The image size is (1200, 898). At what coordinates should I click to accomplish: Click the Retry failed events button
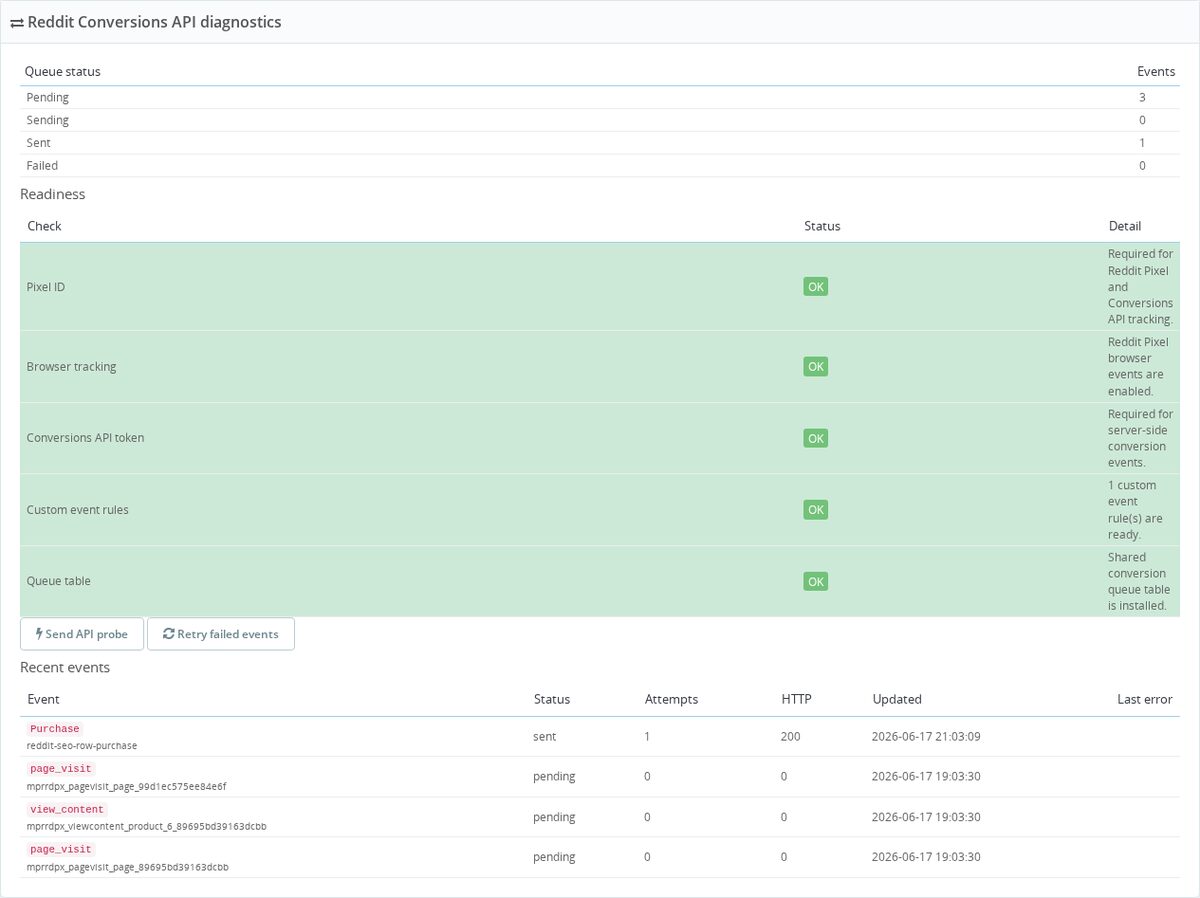pyautogui.click(x=221, y=634)
